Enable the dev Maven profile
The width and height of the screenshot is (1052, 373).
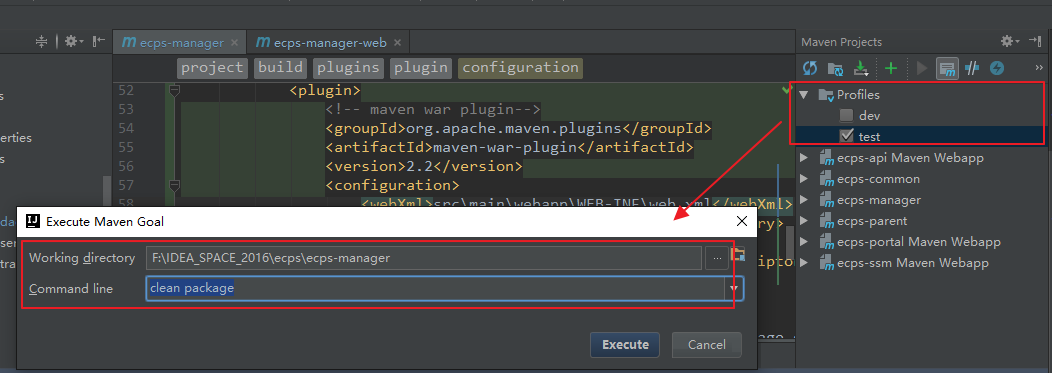(x=847, y=115)
